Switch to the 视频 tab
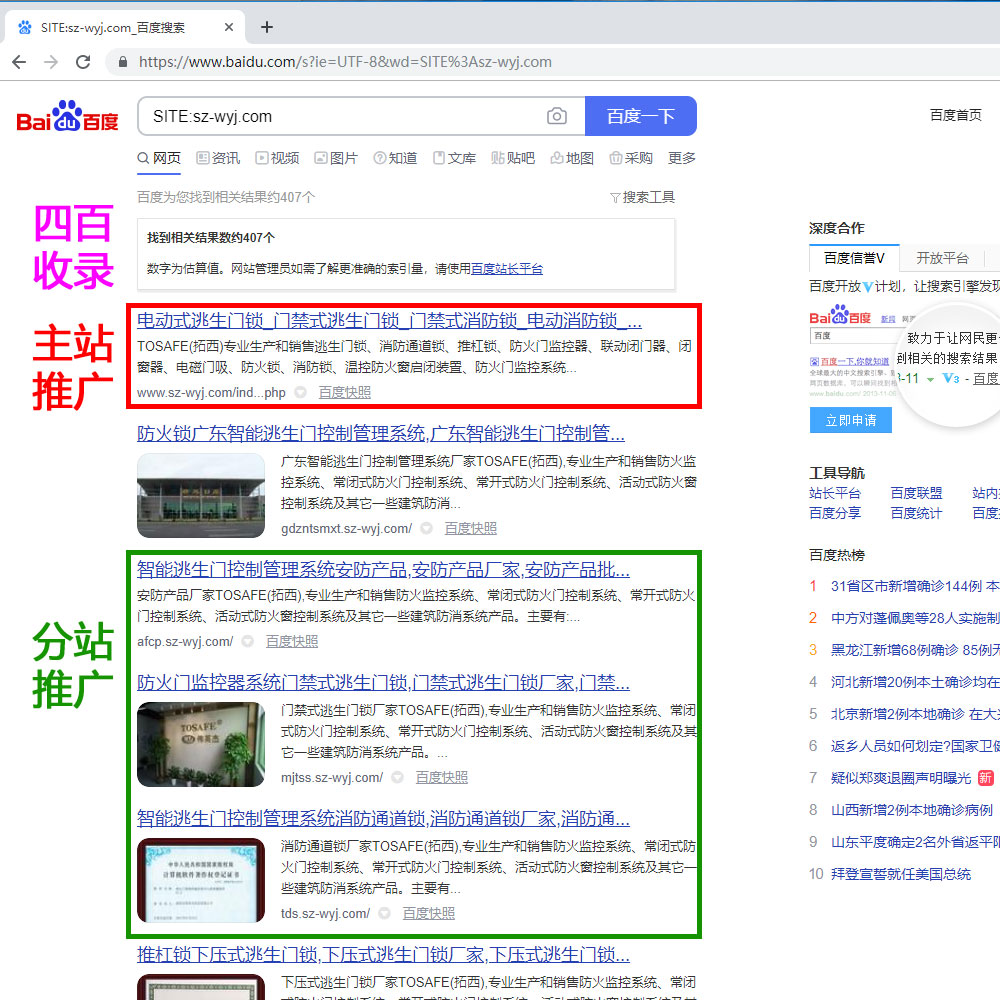This screenshot has width=1000, height=1000. (277, 158)
